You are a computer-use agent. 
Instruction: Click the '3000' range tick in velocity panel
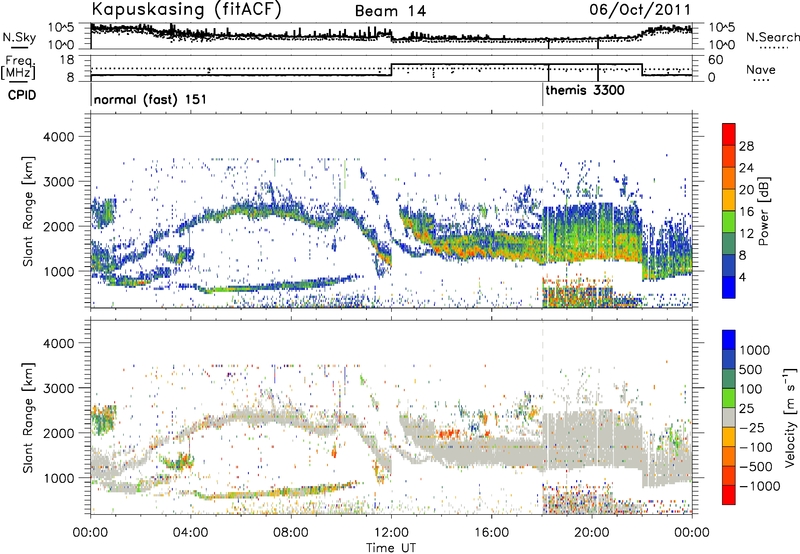[59, 388]
